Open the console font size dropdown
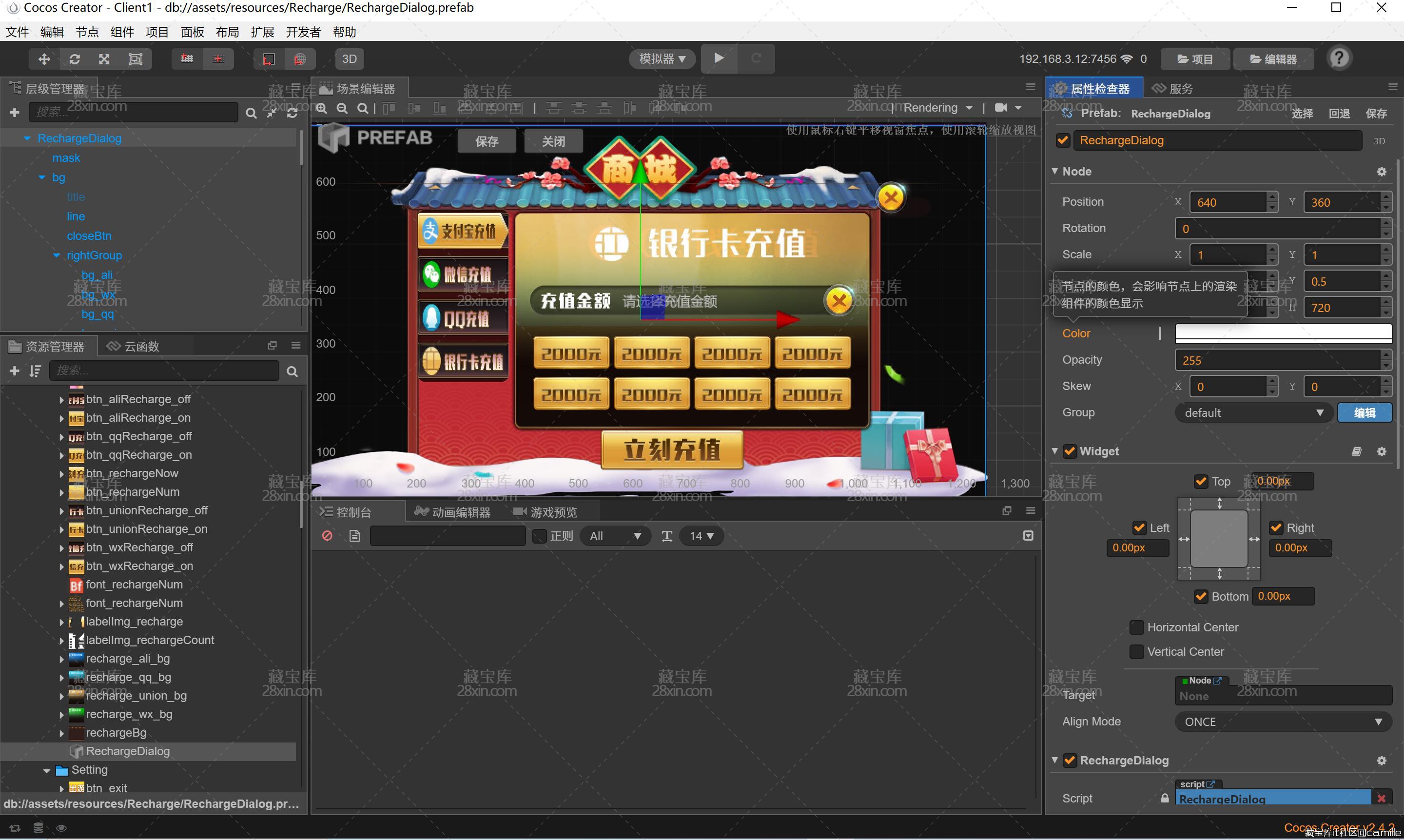Screen dimensions: 1404x840 (701, 536)
